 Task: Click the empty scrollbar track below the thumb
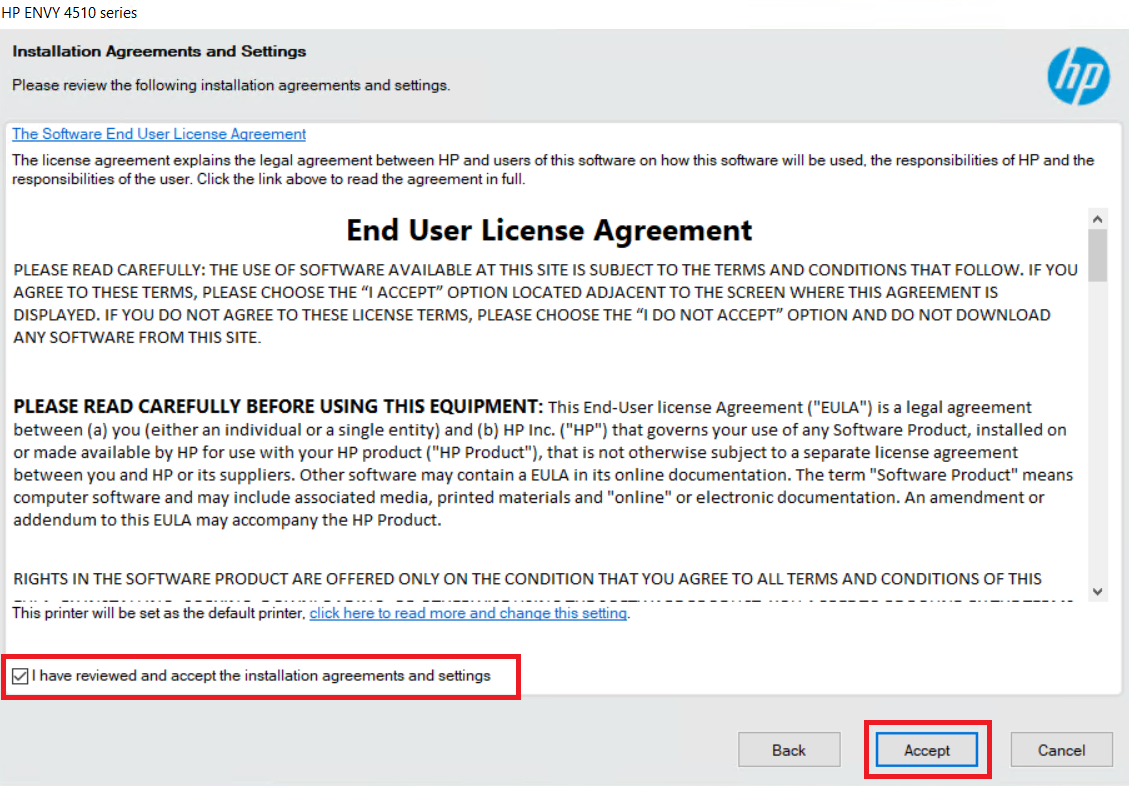pos(1098,430)
